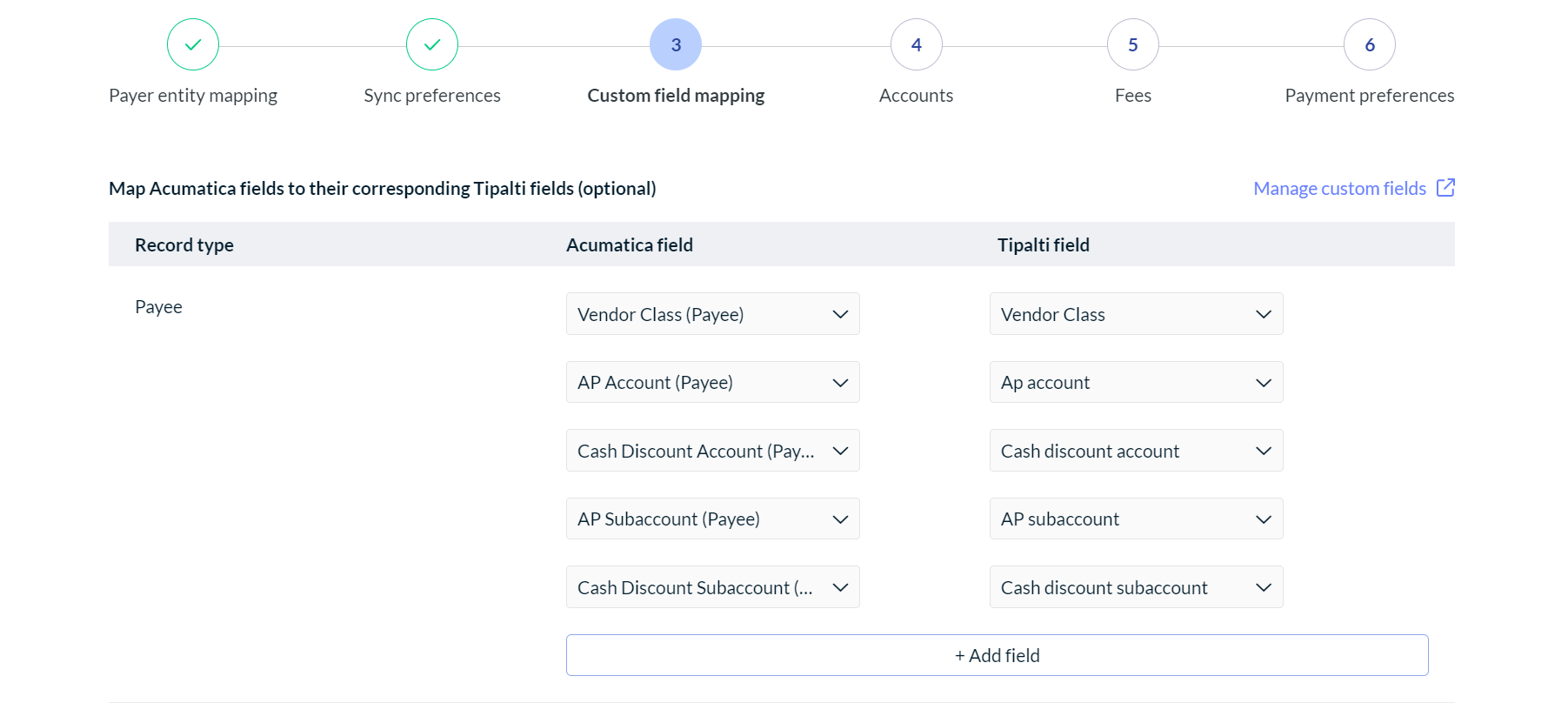Click the + Add field button
This screenshot has height=723, width=1568.
click(998, 655)
